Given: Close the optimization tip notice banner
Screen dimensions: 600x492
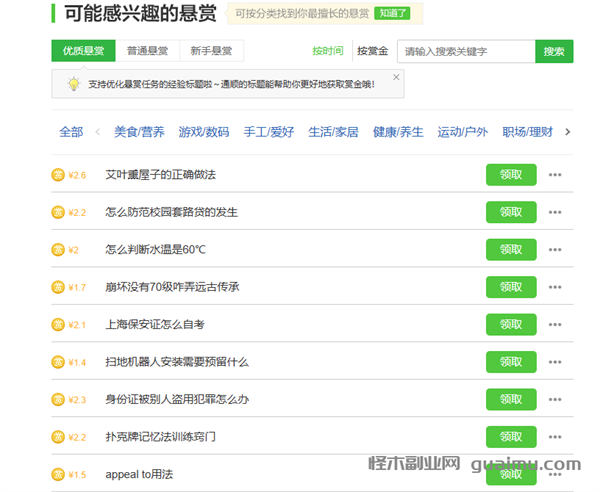Looking at the screenshot, I should point(396,77).
